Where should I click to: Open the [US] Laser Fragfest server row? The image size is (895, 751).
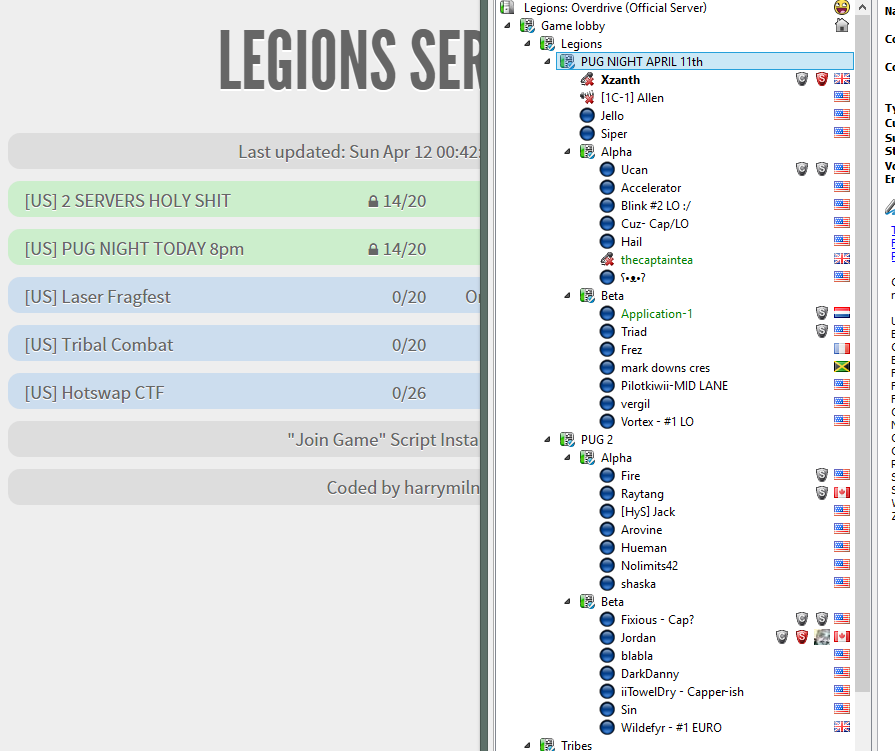pyautogui.click(x=244, y=295)
